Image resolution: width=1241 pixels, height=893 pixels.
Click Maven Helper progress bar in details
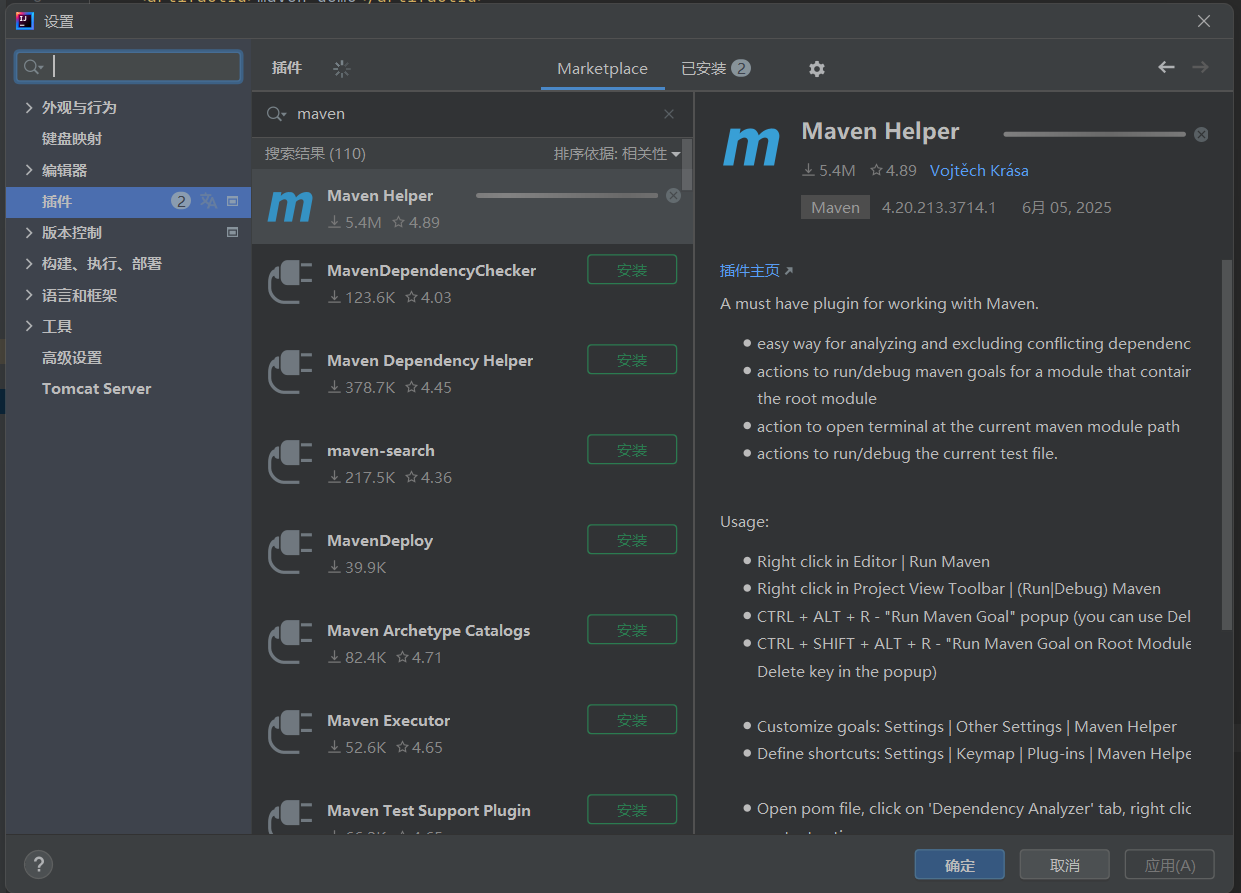coord(1094,134)
